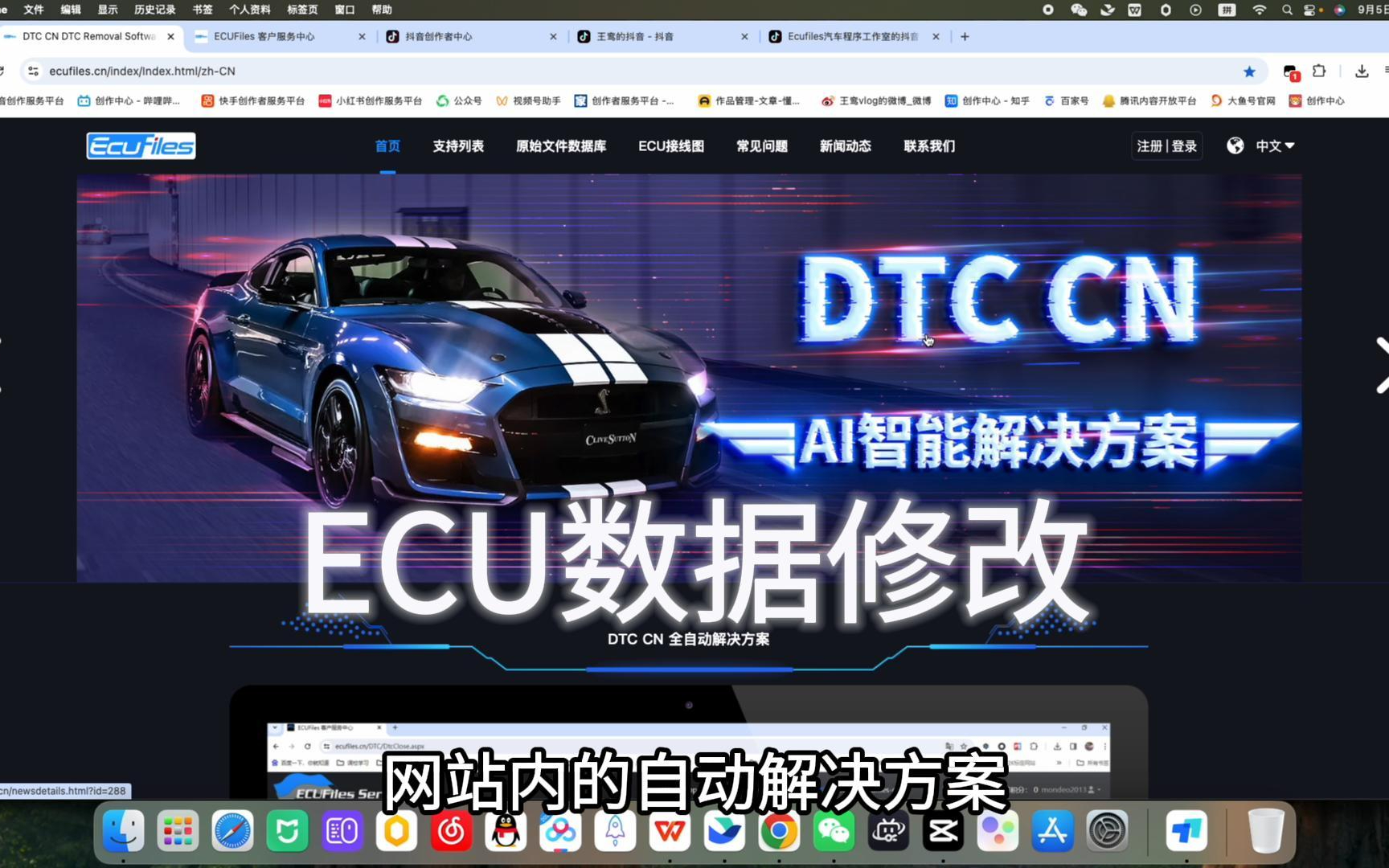Click the DTC CN 全自动解决方案 heading
1389x868 pixels.
[x=688, y=639]
